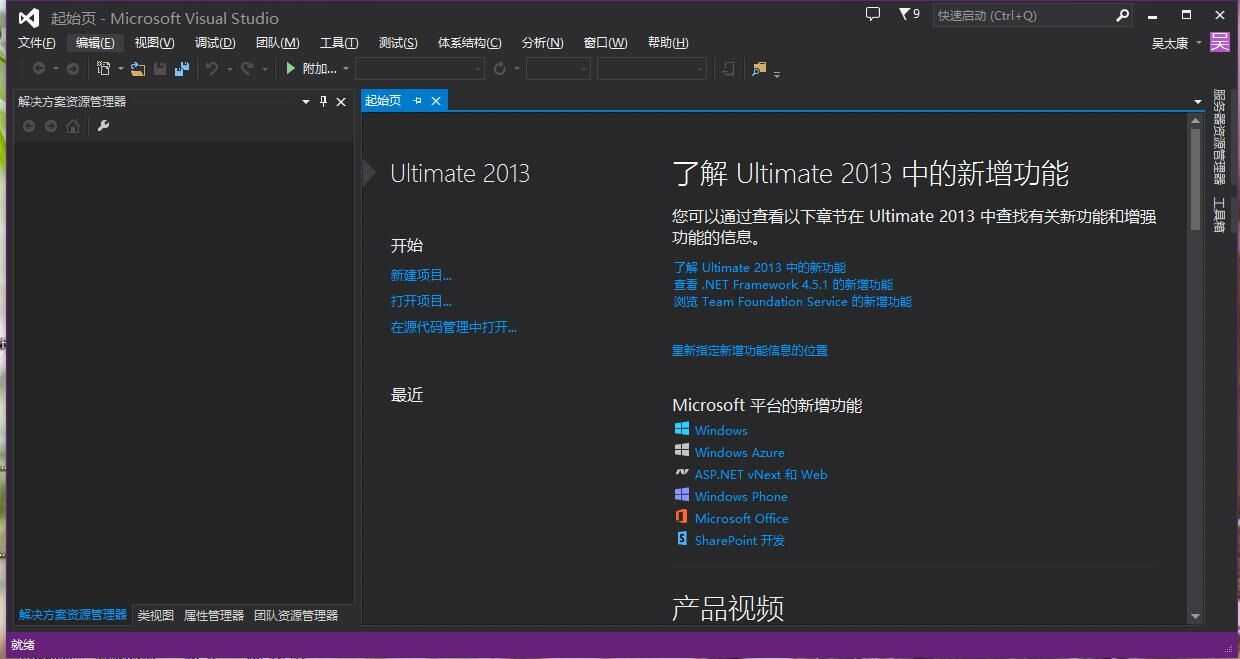1240x659 pixels.
Task: Switch to the 属性管理器 tab
Action: coord(214,615)
